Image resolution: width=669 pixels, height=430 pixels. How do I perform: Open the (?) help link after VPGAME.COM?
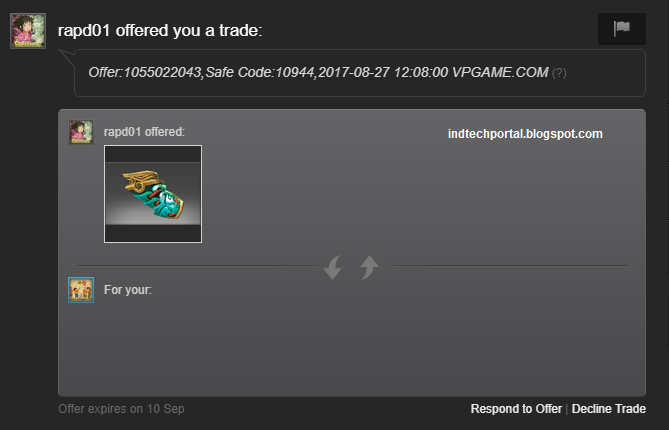[559, 73]
